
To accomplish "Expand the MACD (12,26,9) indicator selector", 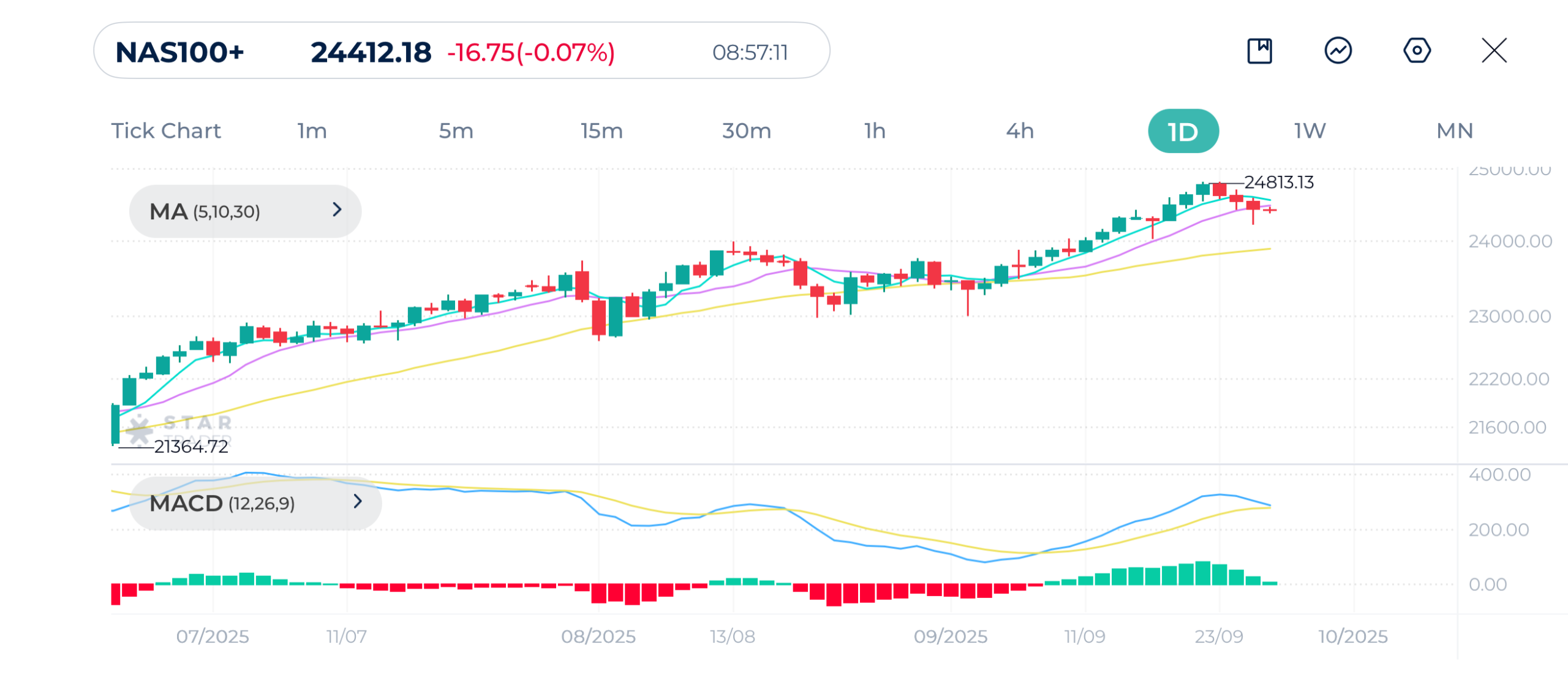I will coord(255,503).
